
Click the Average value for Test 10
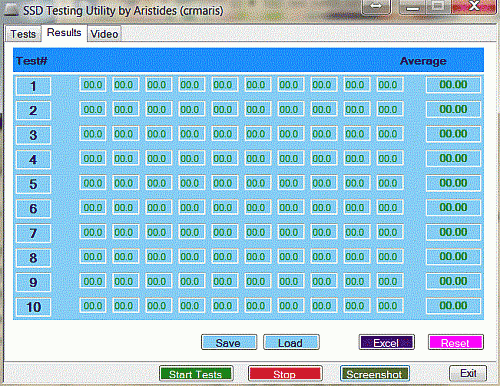click(x=453, y=306)
